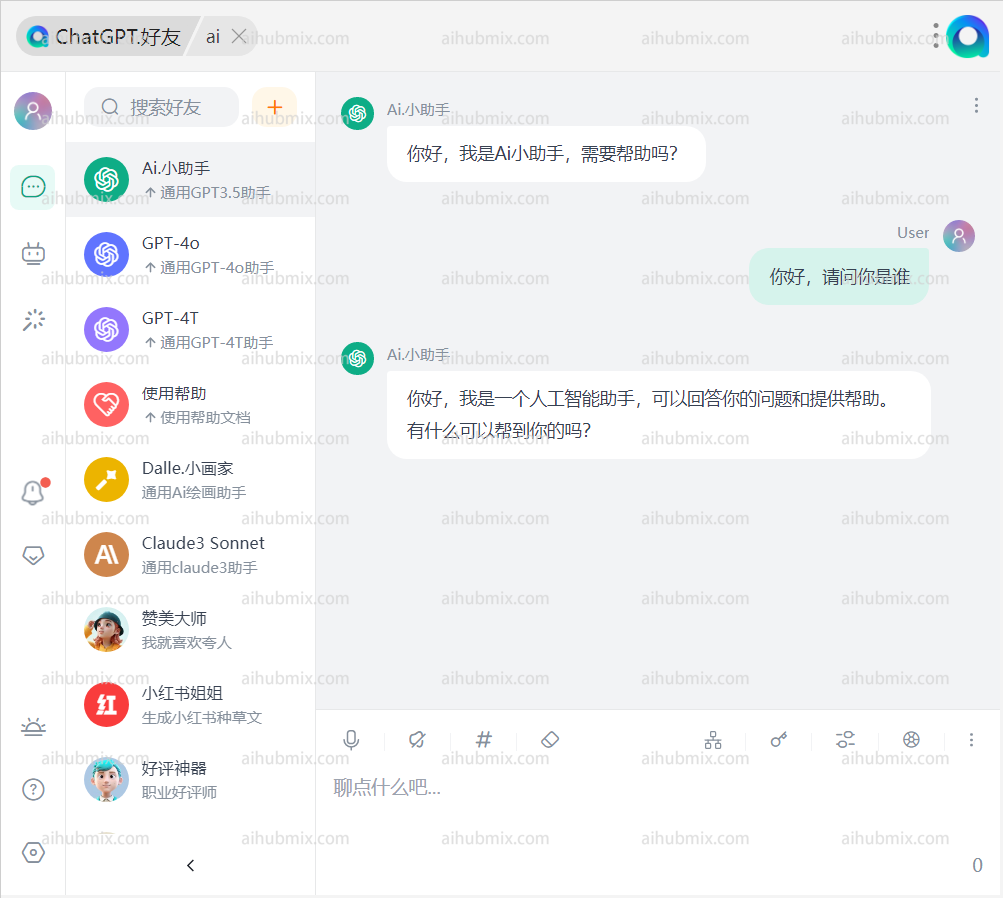
Task: Open the Ai.小助手 conversation
Action: pyautogui.click(x=191, y=180)
